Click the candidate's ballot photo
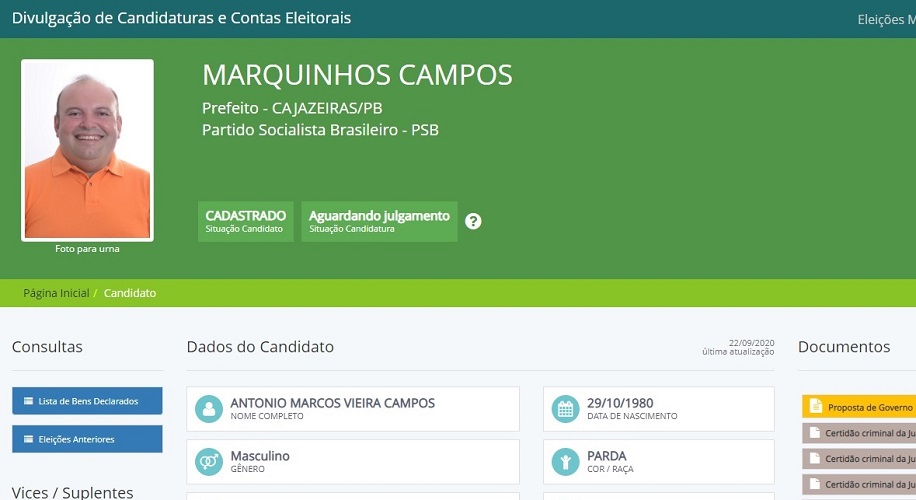 coord(87,150)
